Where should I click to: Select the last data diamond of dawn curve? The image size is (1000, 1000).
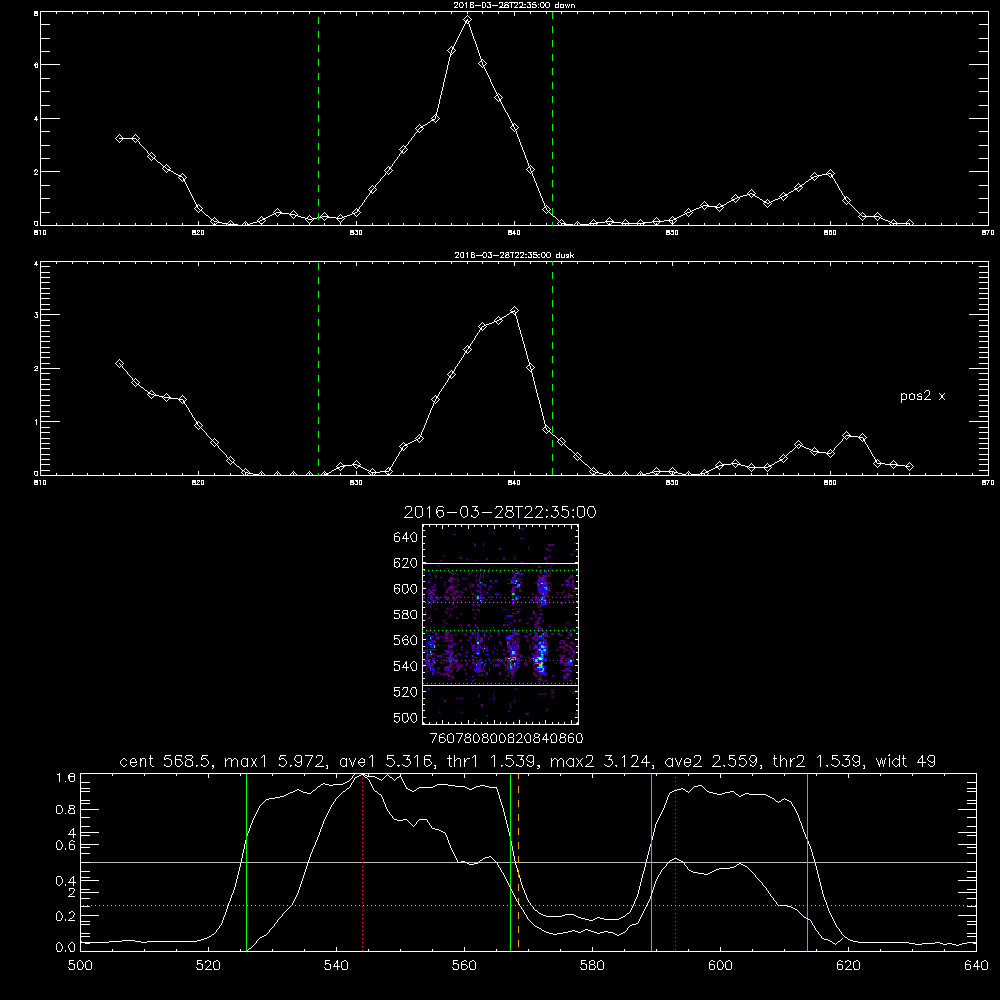click(909, 223)
